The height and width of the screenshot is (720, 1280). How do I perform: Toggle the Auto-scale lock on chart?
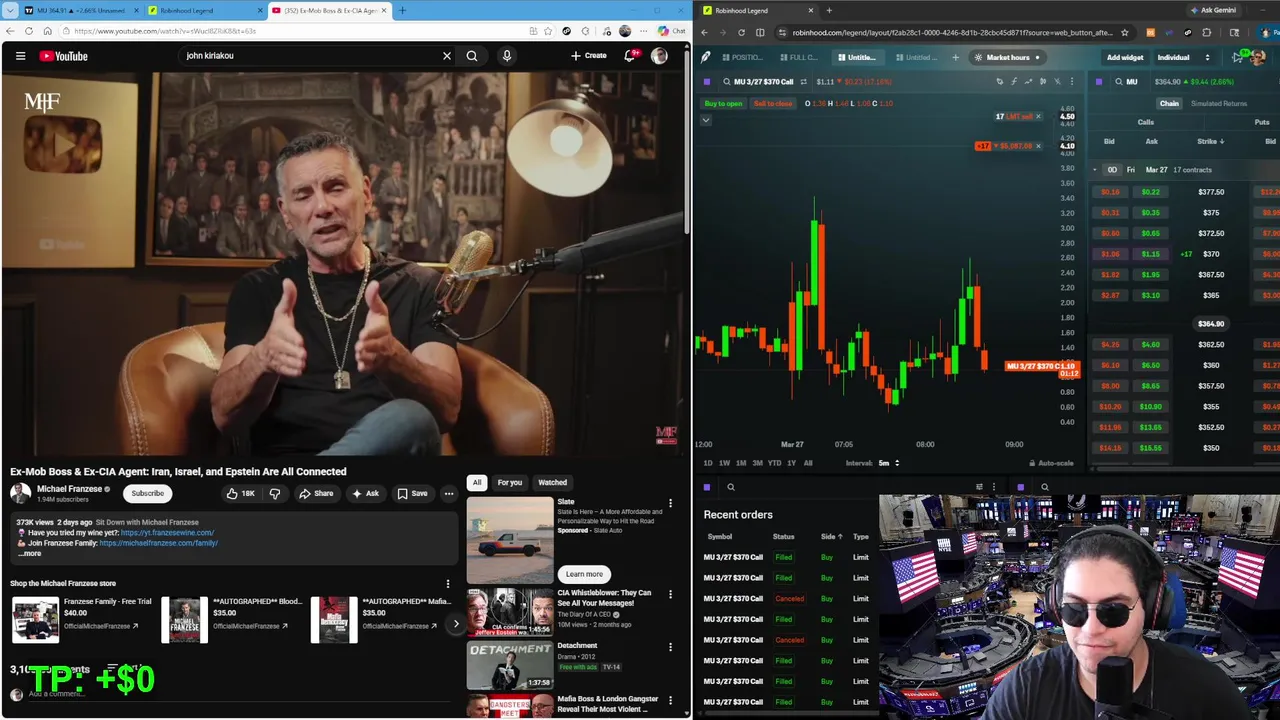1051,463
